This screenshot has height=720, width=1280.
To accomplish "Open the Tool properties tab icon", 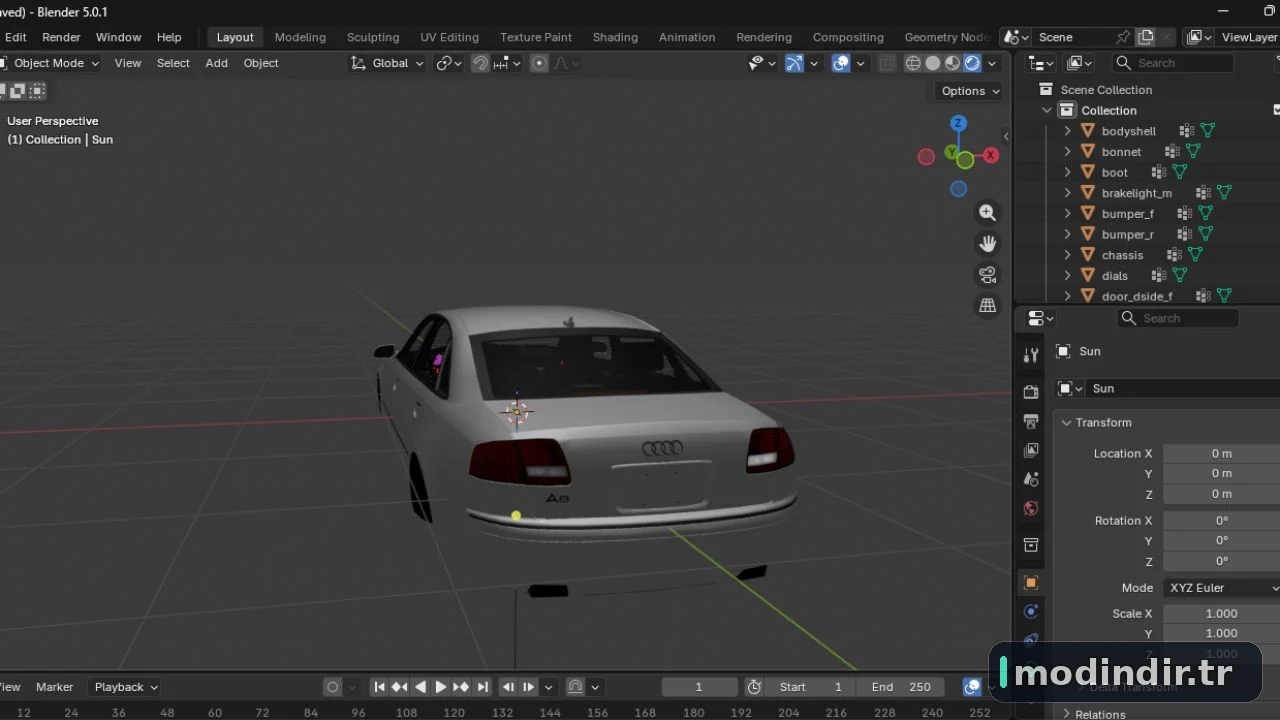I will 1031,355.
